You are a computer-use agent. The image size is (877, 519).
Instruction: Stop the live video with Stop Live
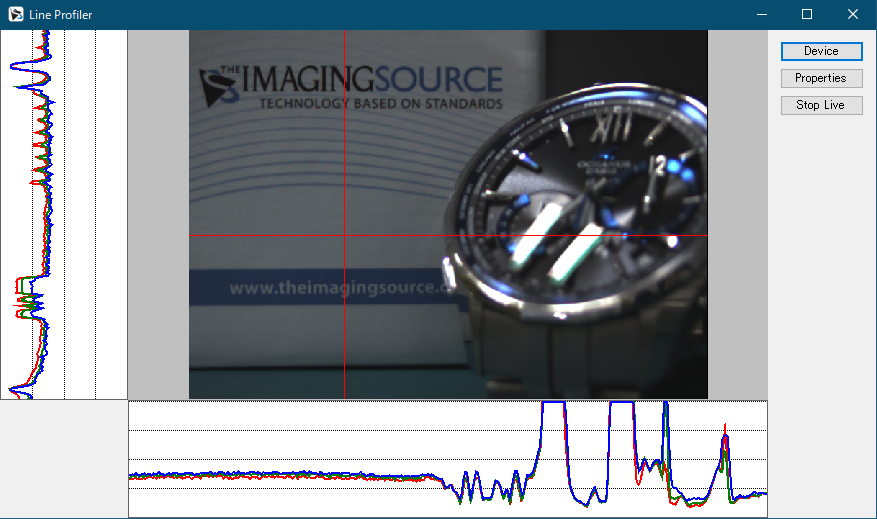822,105
